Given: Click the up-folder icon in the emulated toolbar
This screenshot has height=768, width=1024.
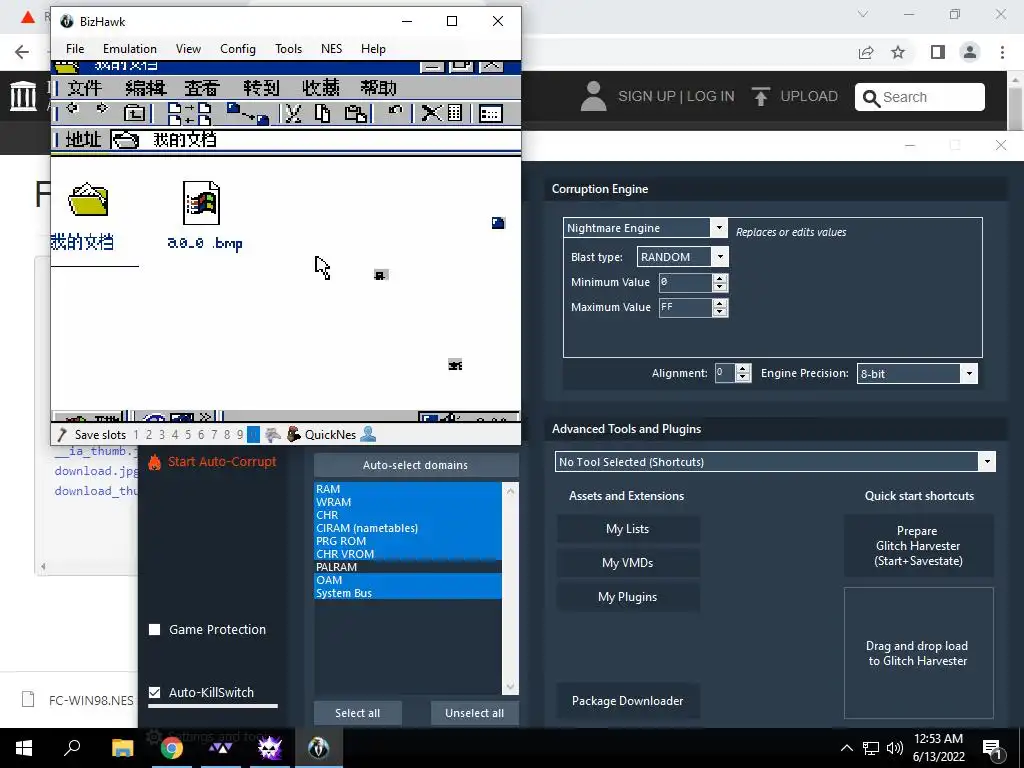Looking at the screenshot, I should click(134, 113).
